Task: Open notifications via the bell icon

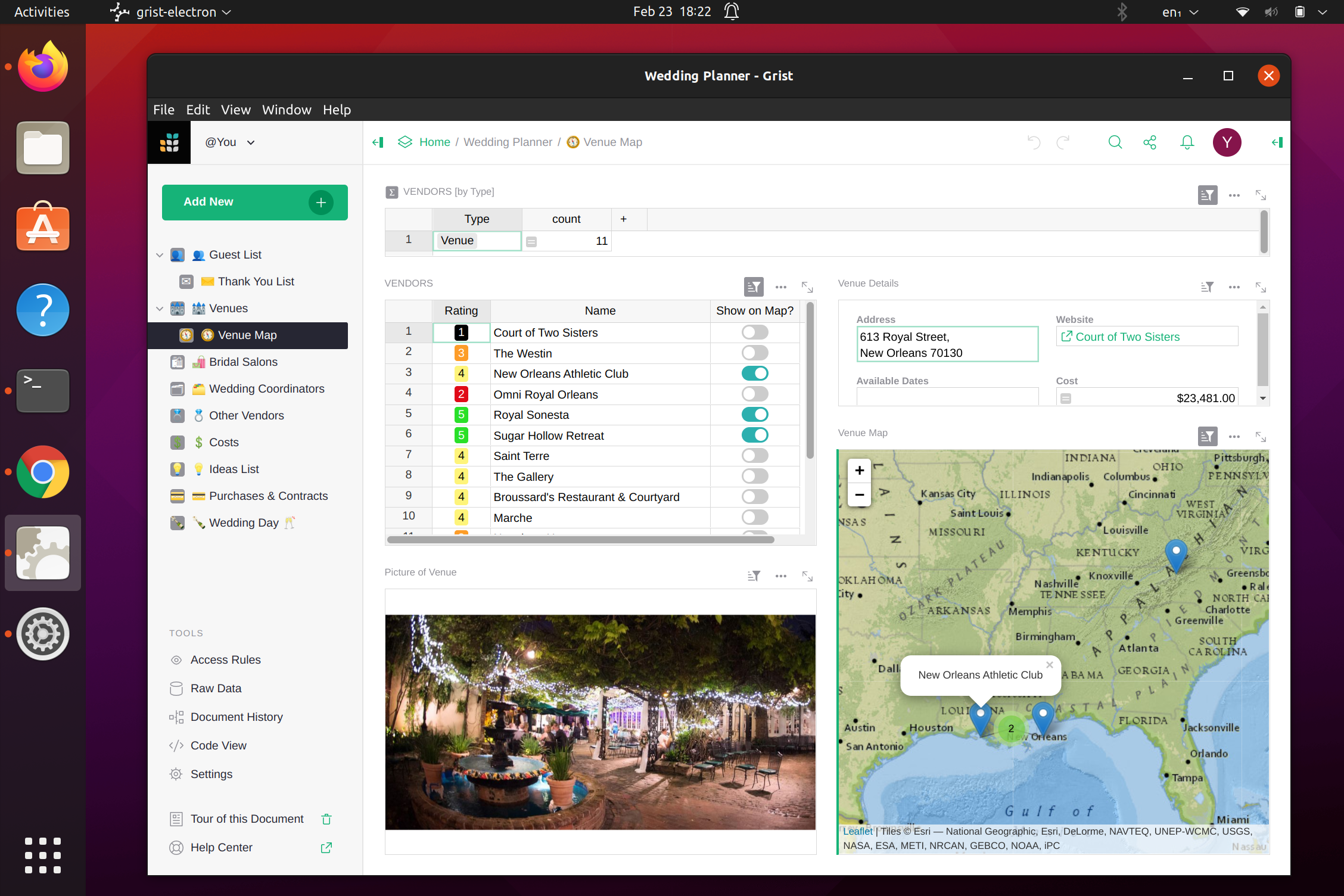Action: (1186, 142)
